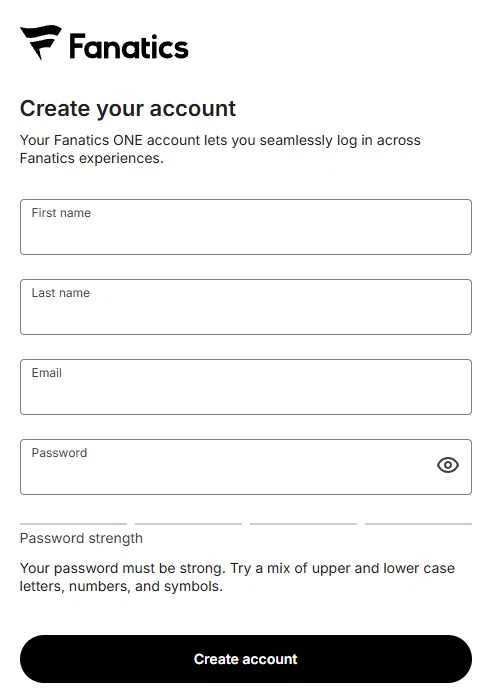Submit with the Create account button
This screenshot has width=495, height=691.
pyautogui.click(x=246, y=659)
